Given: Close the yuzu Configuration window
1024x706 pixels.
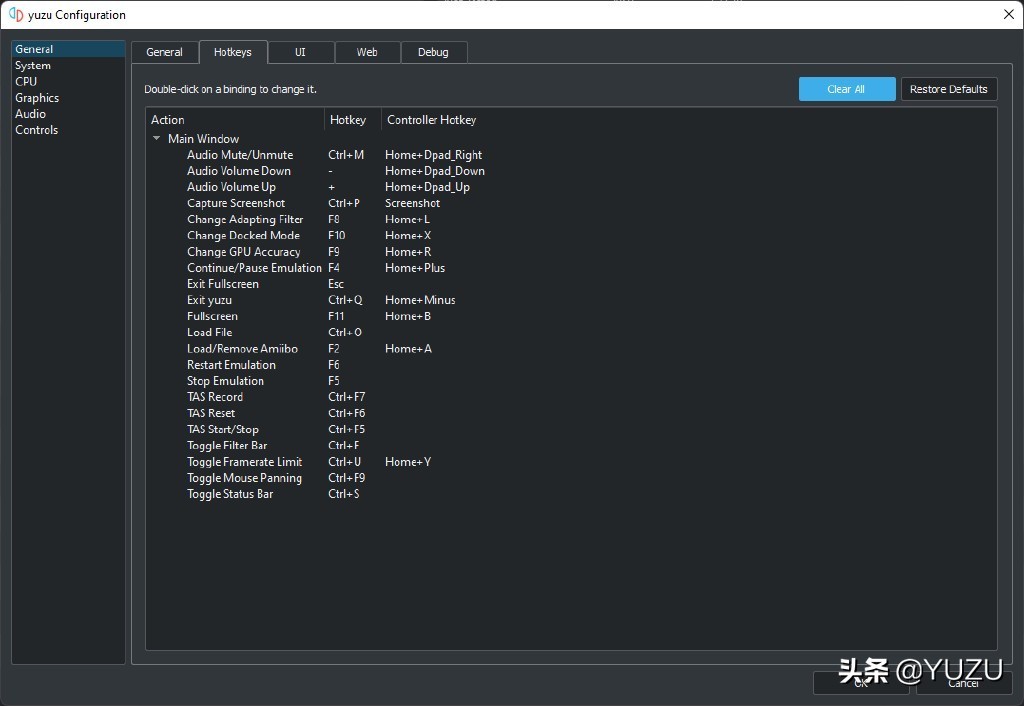Looking at the screenshot, I should coord(1008,14).
